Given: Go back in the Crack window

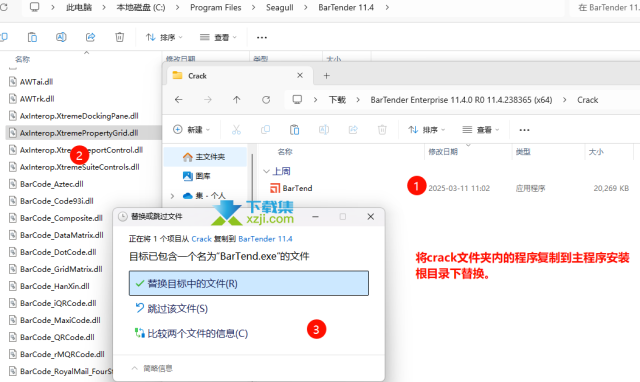Looking at the screenshot, I should 178,100.
